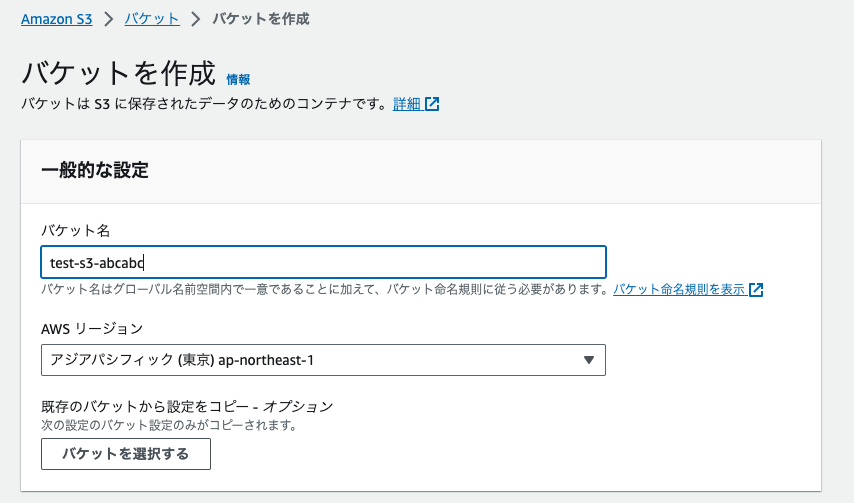Click the dropdown arrow of region selector

click(x=588, y=360)
